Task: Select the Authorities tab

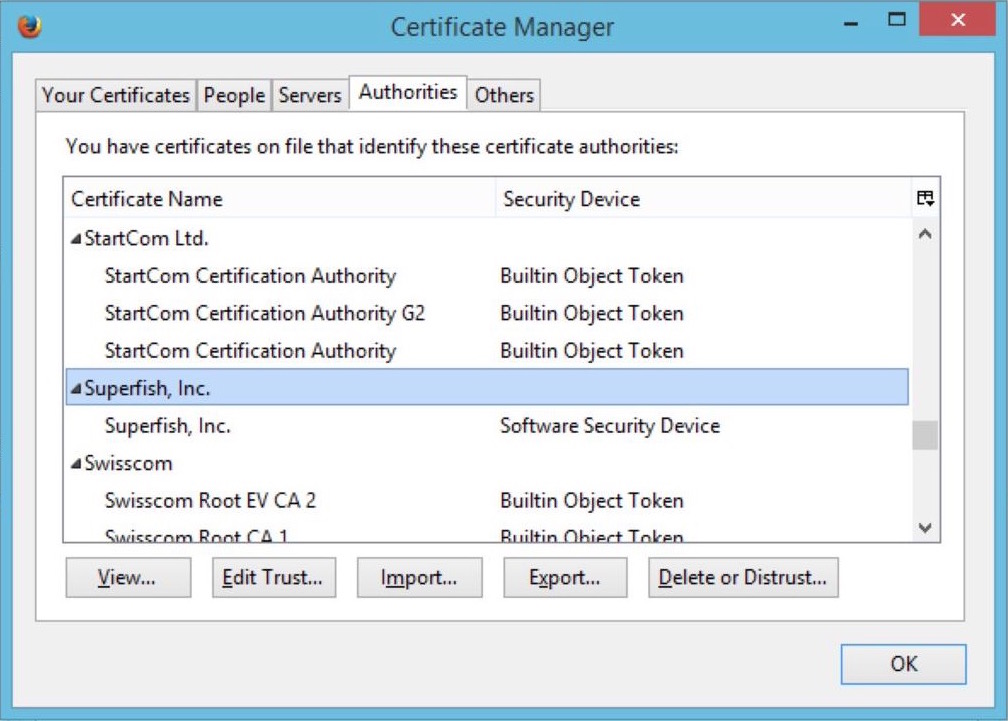Action: (x=408, y=93)
